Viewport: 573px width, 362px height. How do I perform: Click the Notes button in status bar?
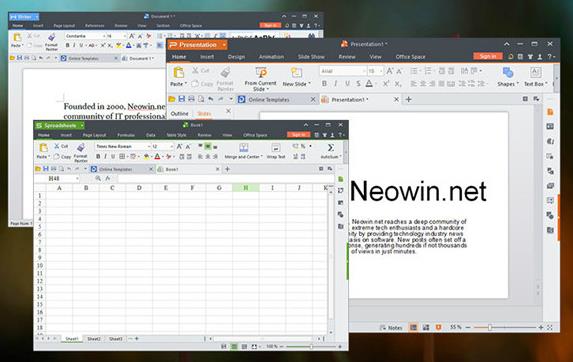coord(391,328)
